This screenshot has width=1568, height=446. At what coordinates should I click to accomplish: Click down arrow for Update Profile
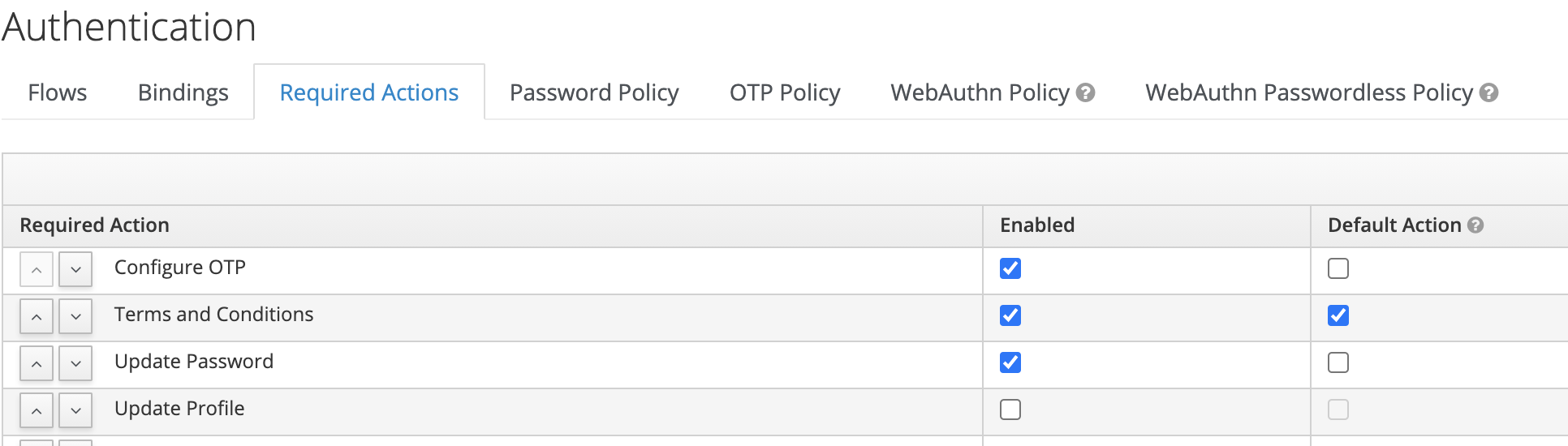tap(75, 411)
